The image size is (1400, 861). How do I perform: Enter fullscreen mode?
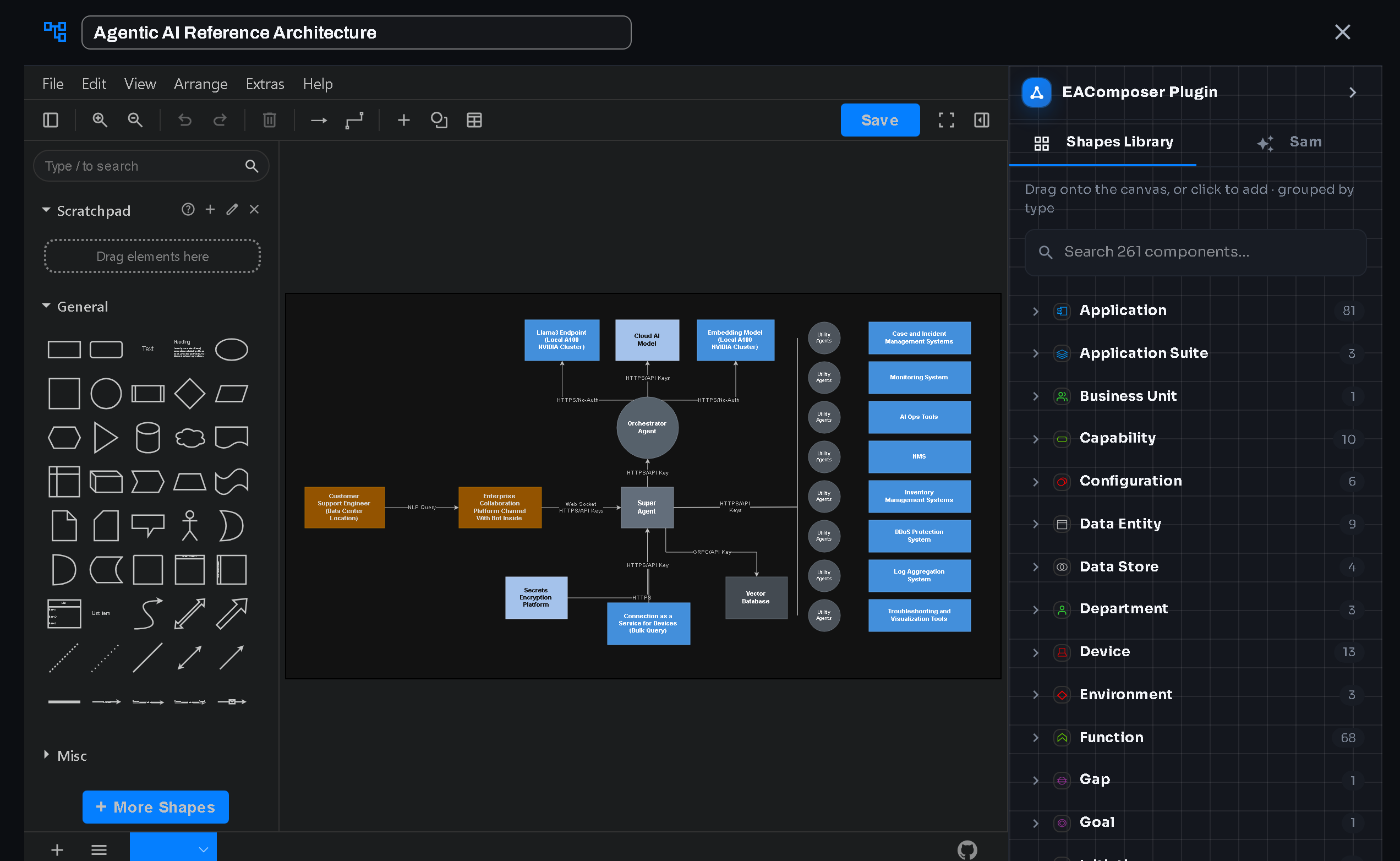pos(946,120)
